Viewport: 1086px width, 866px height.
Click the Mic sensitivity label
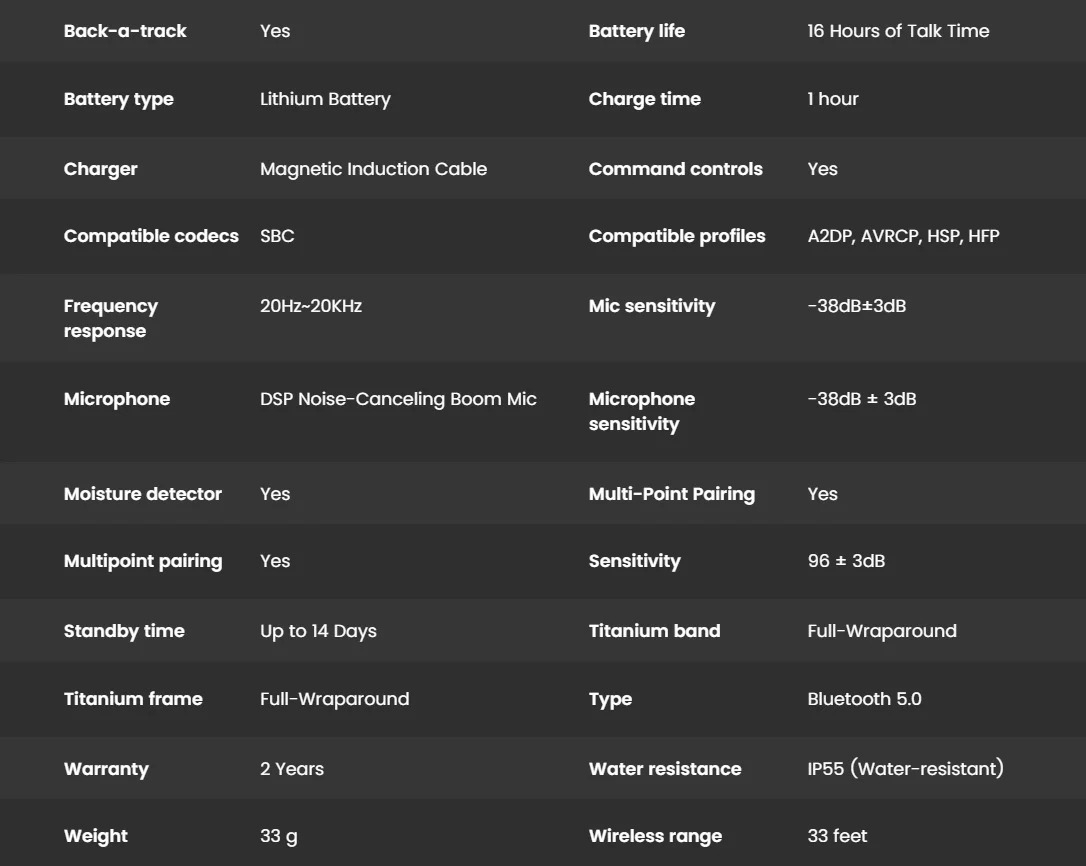point(651,306)
